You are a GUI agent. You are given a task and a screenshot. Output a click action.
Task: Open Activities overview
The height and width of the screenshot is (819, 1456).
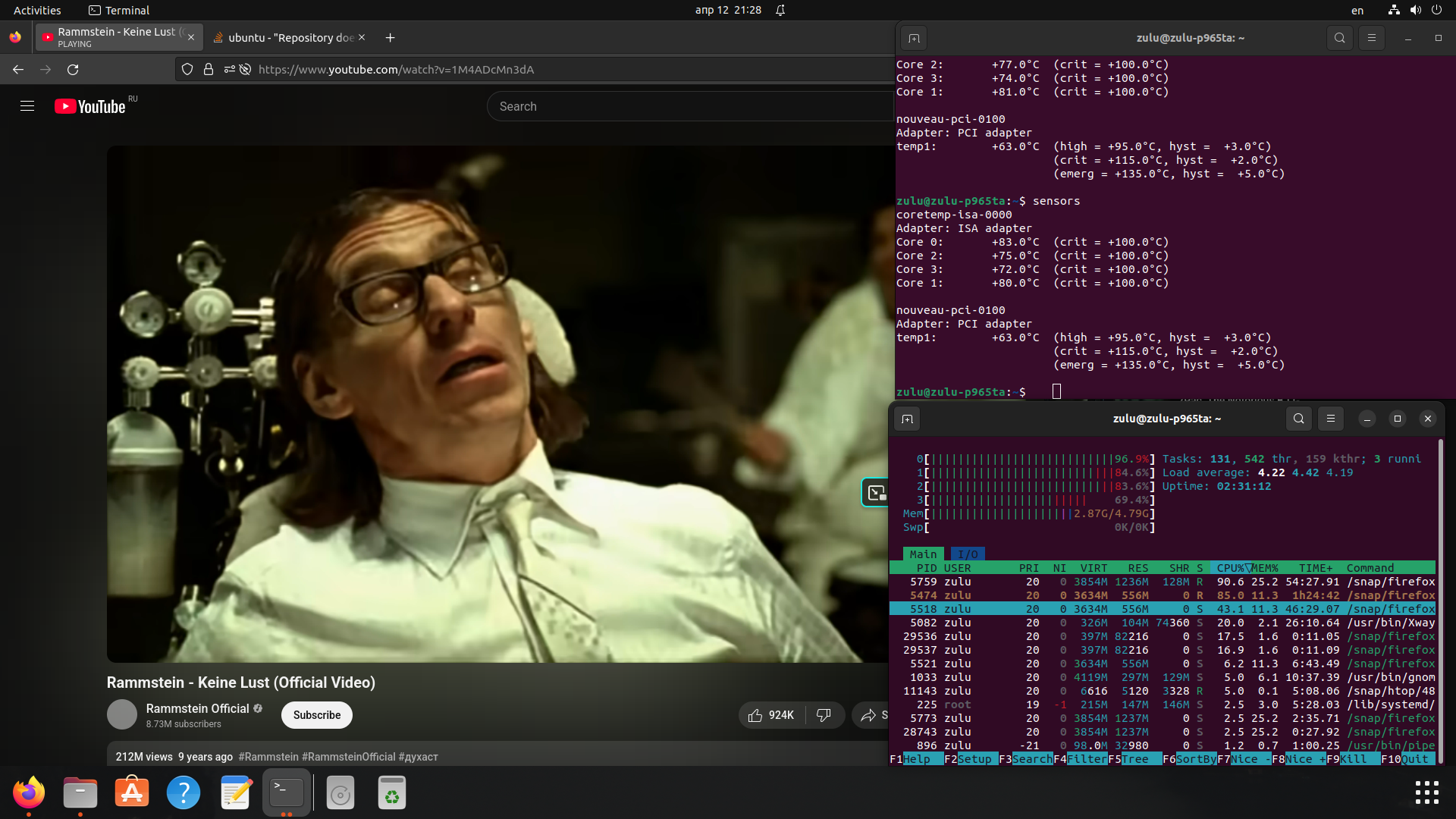[37, 10]
